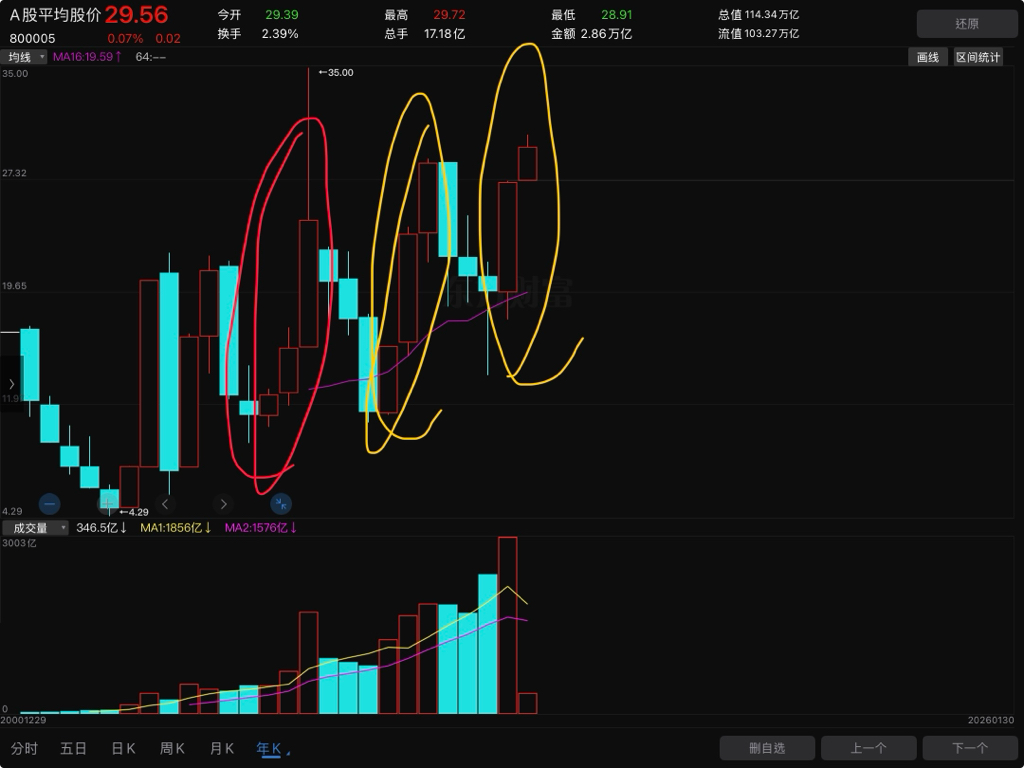The image size is (1024, 768).
Task: Click the 最高 value 29.72
Action: [x=449, y=14]
